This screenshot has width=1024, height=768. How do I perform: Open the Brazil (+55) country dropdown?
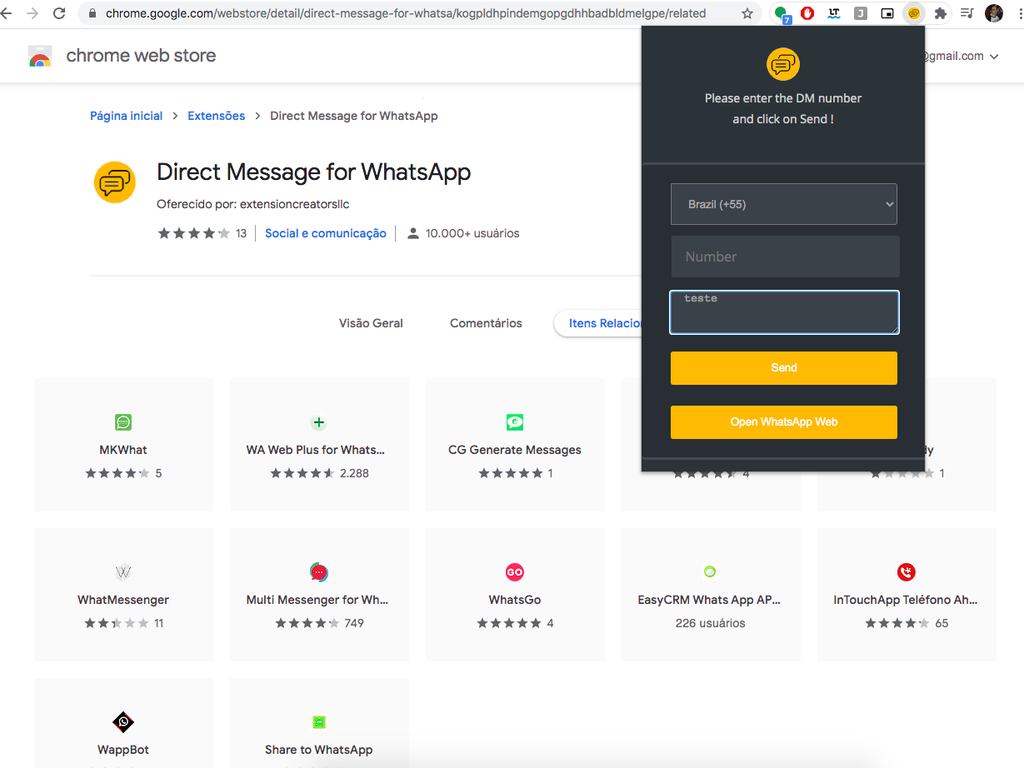[x=784, y=204]
